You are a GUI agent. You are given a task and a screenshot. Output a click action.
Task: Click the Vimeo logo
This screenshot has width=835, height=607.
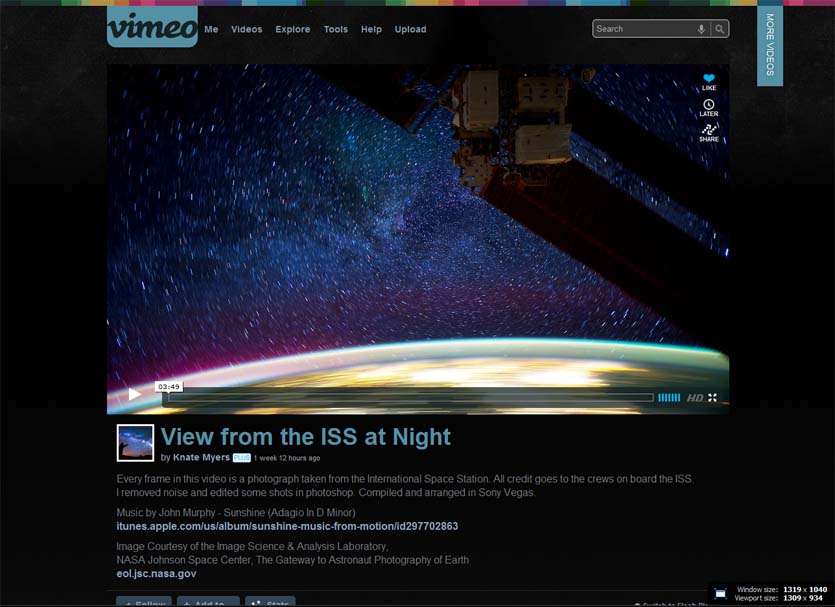coord(152,27)
